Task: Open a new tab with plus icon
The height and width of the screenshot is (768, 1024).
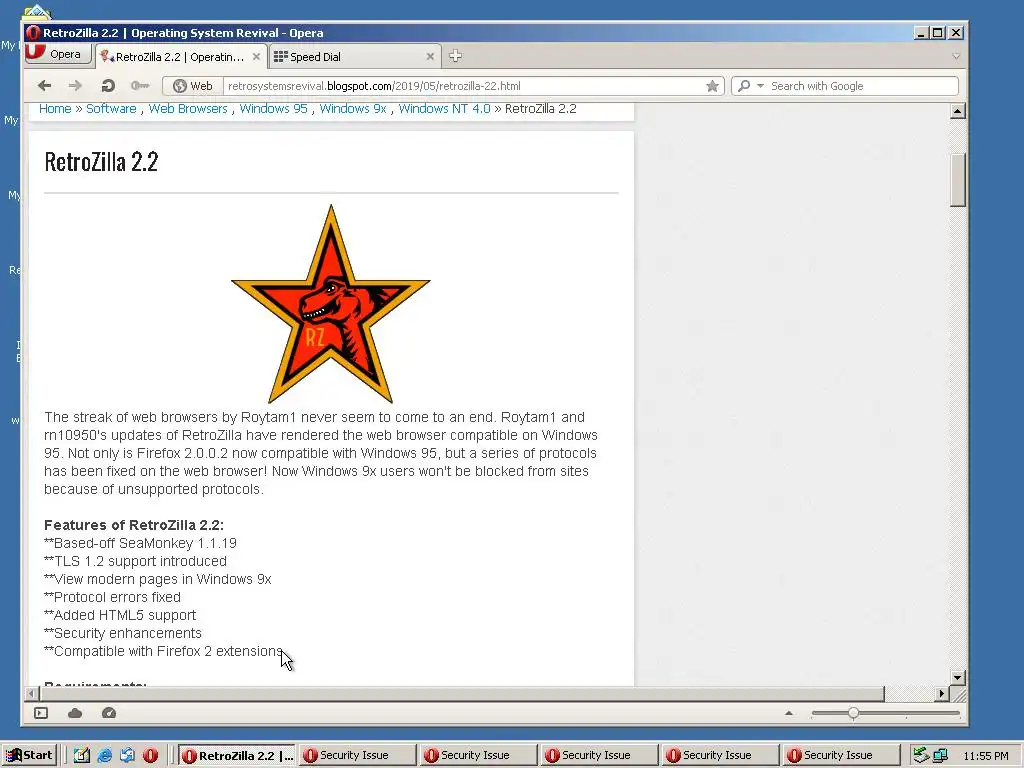Action: click(x=456, y=56)
